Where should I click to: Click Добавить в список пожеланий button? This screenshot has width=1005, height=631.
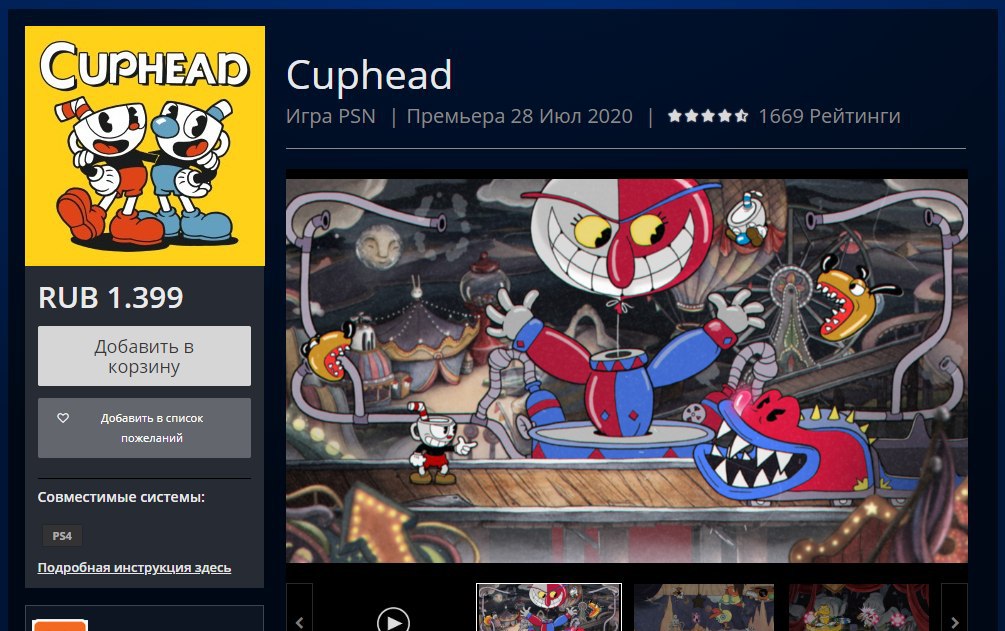(144, 428)
